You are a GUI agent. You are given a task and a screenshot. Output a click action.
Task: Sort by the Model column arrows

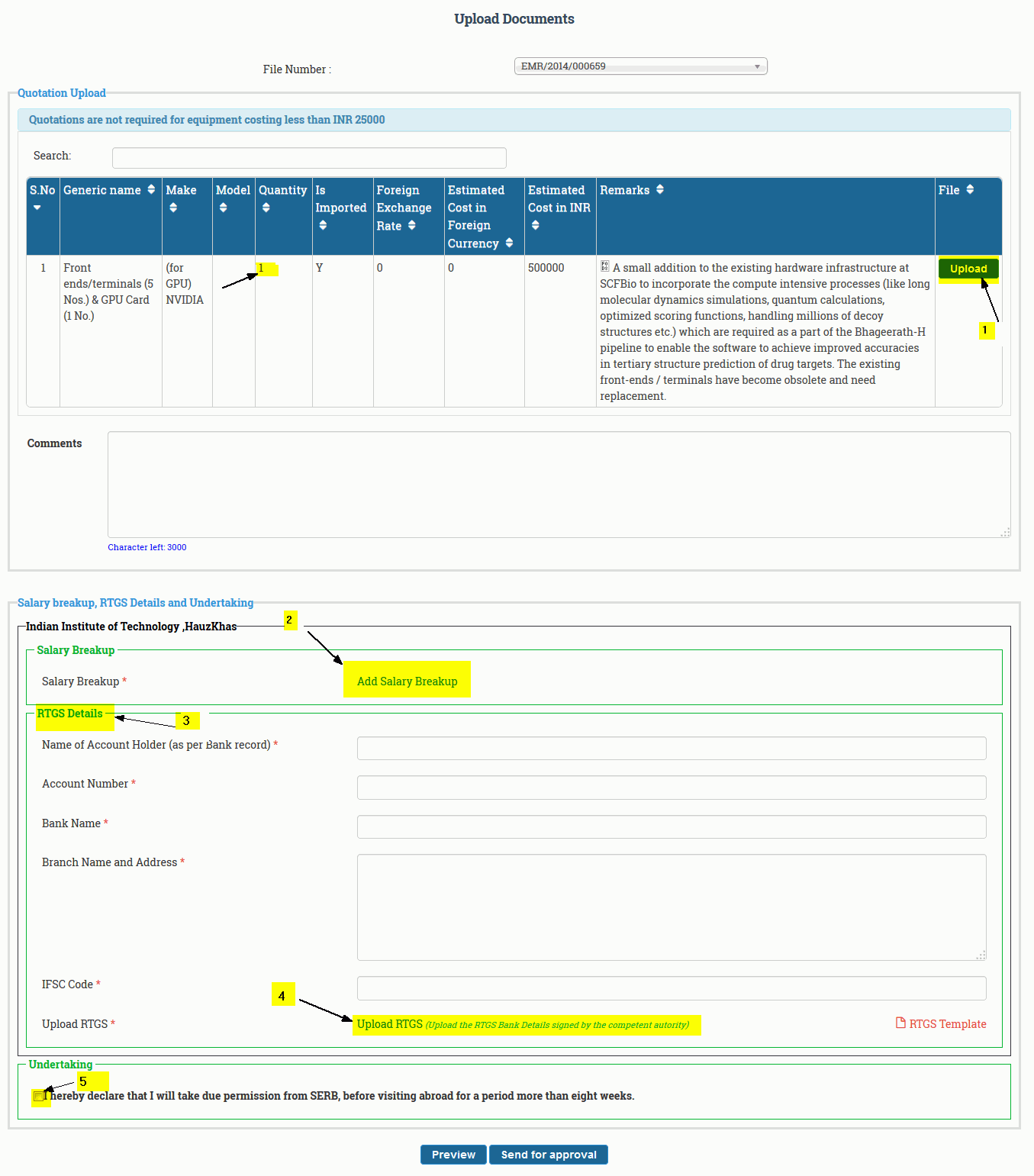pos(223,208)
